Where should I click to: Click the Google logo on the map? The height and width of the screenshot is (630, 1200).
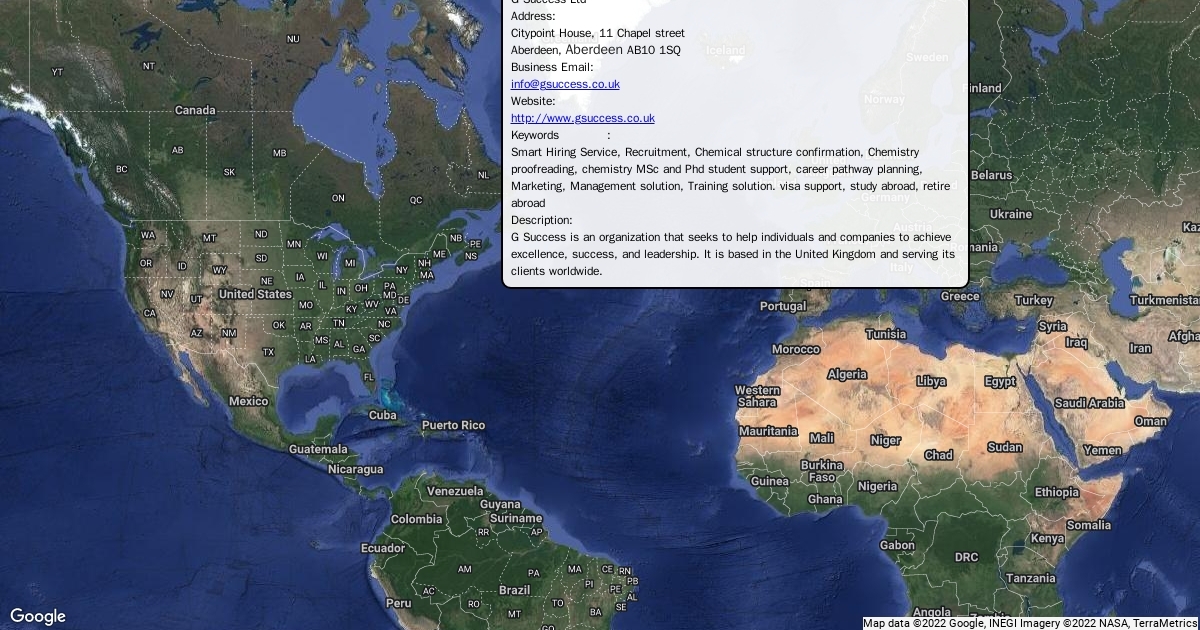tap(38, 616)
